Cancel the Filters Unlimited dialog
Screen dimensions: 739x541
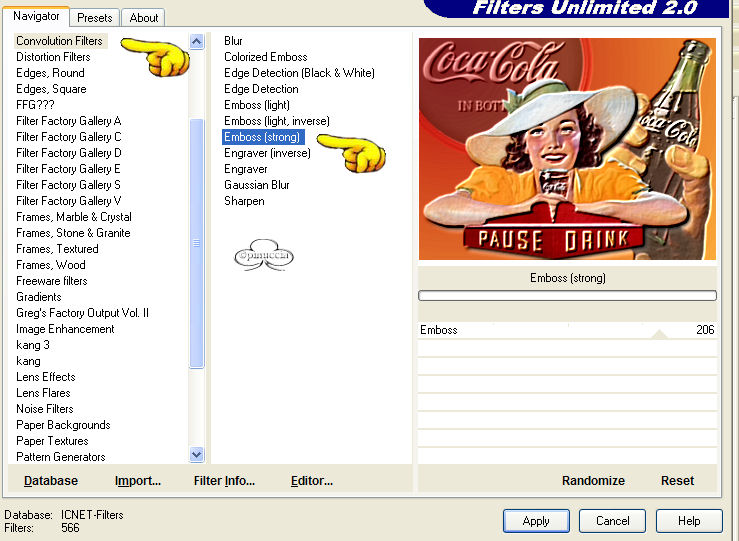(612, 521)
